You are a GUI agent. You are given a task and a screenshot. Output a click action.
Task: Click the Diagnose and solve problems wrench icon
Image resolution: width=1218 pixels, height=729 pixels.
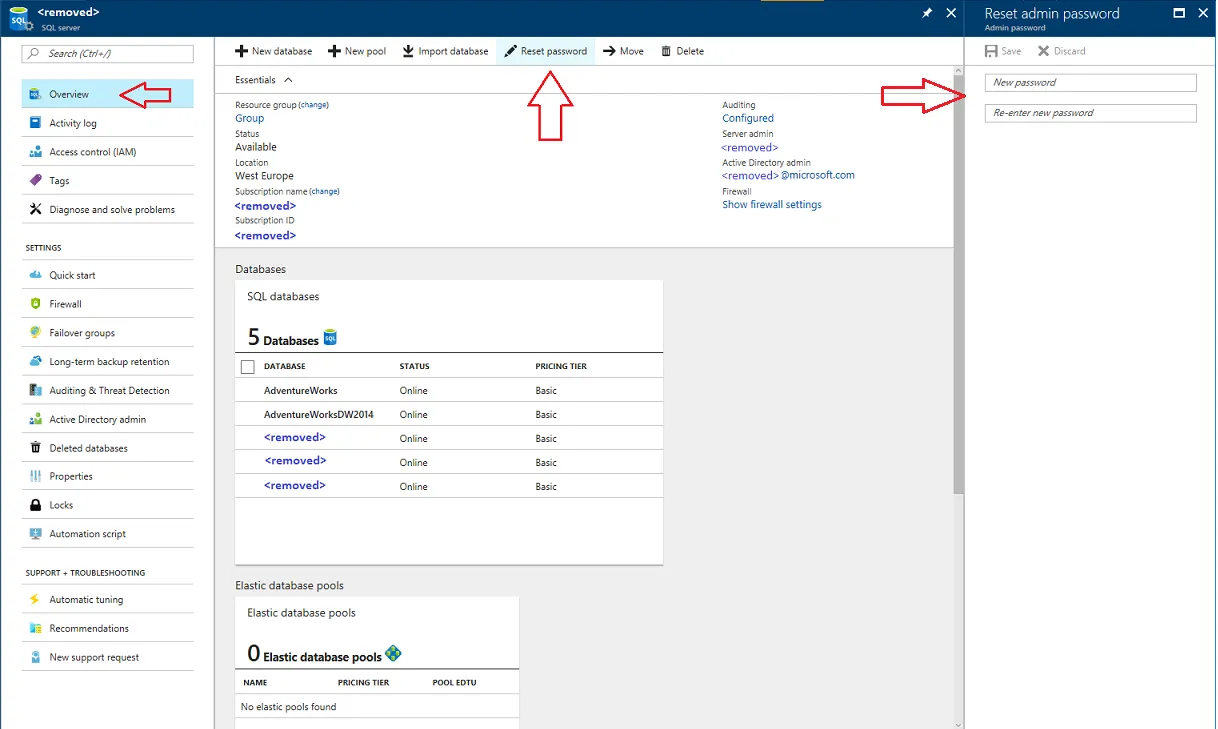(x=36, y=210)
